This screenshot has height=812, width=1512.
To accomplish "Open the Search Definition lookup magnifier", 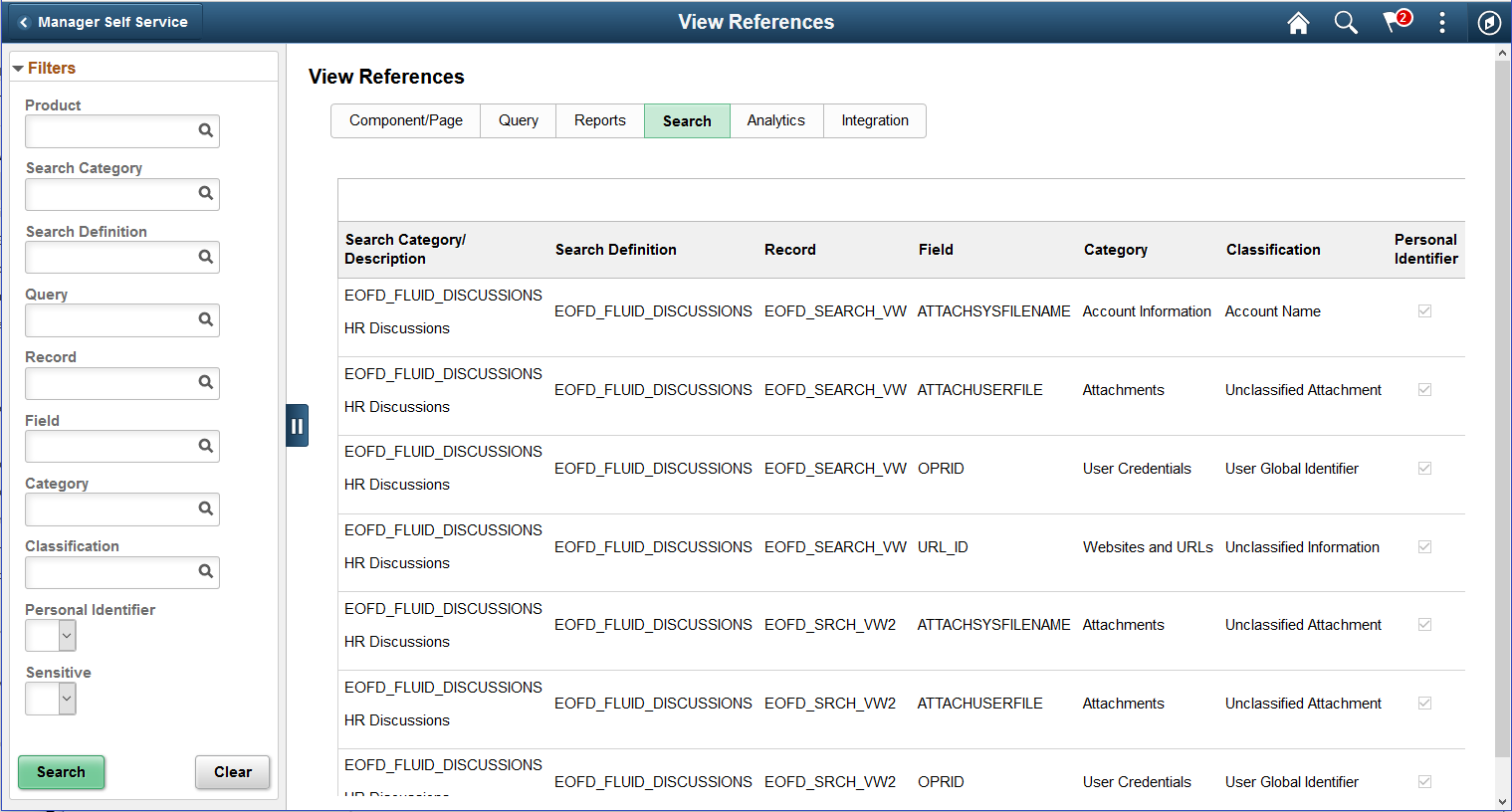I will (x=205, y=257).
